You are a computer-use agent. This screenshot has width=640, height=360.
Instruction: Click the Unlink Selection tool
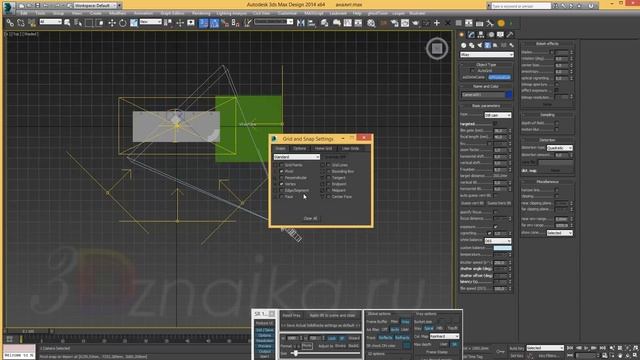[21, 23]
